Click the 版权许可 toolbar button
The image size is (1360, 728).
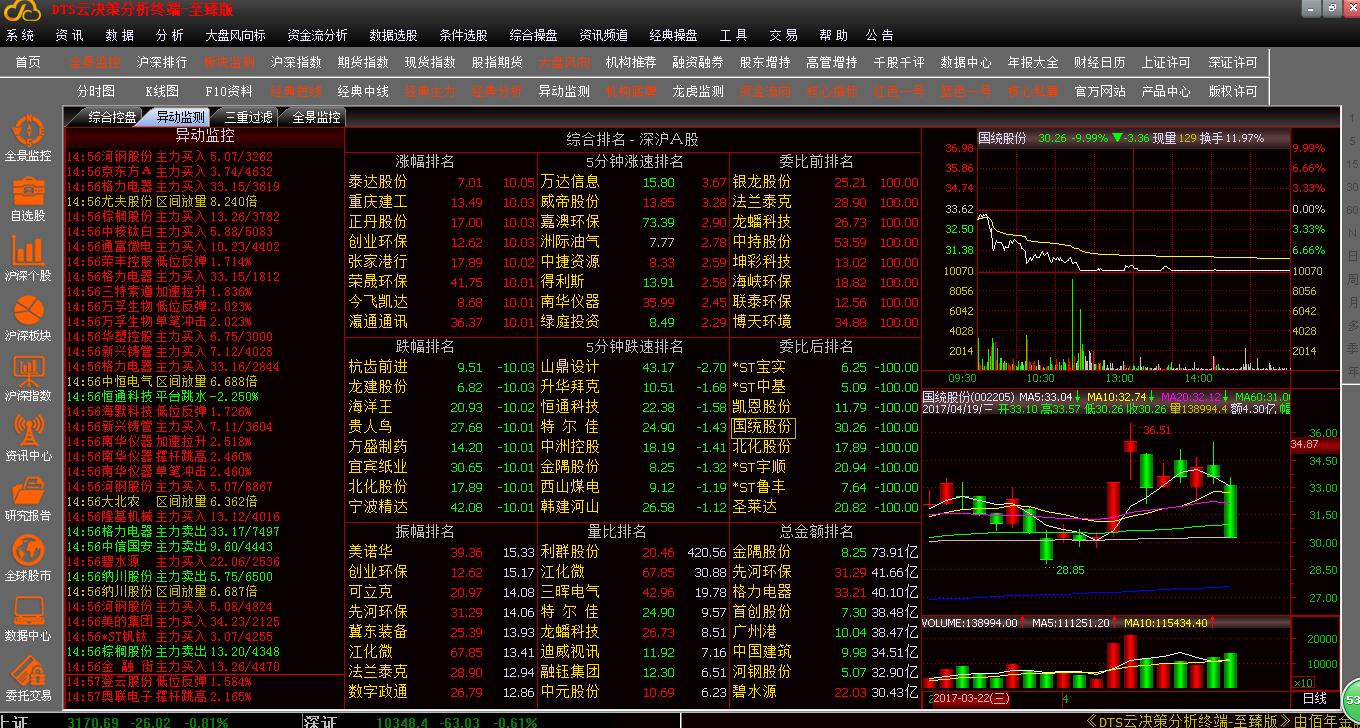1234,91
